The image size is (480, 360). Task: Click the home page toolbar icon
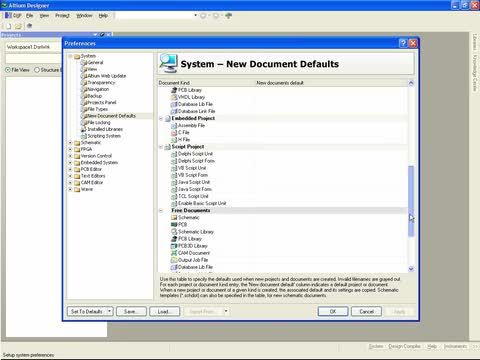pyautogui.click(x=229, y=16)
